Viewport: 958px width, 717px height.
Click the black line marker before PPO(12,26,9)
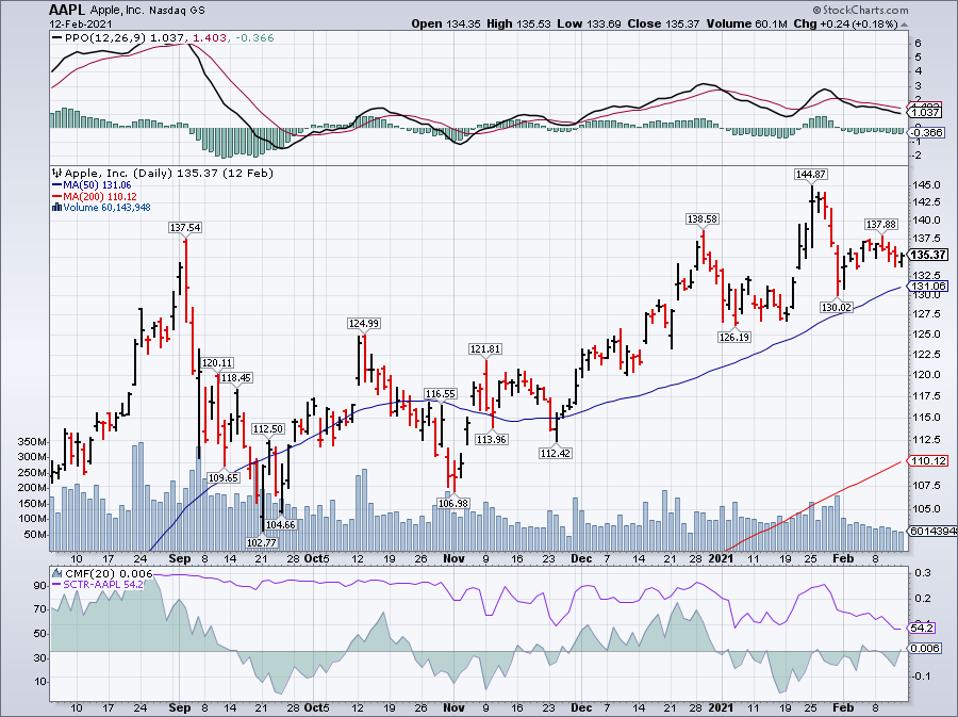pos(57,38)
